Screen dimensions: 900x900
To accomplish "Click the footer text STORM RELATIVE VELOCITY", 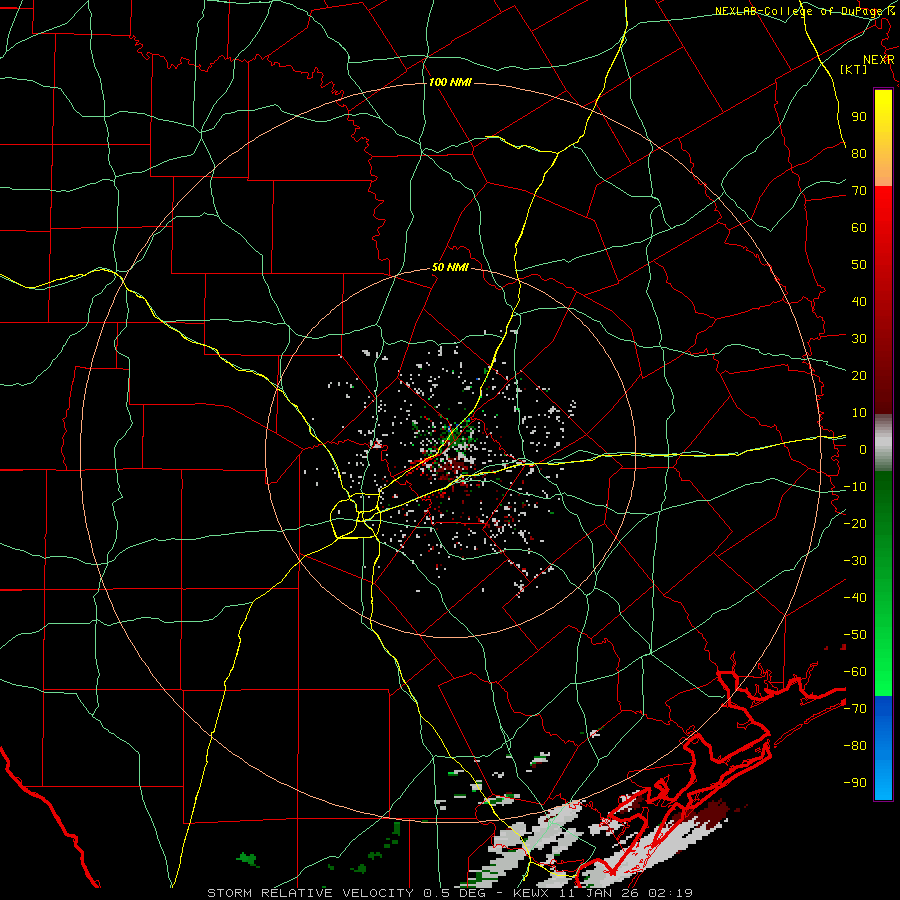I will pos(310,893).
